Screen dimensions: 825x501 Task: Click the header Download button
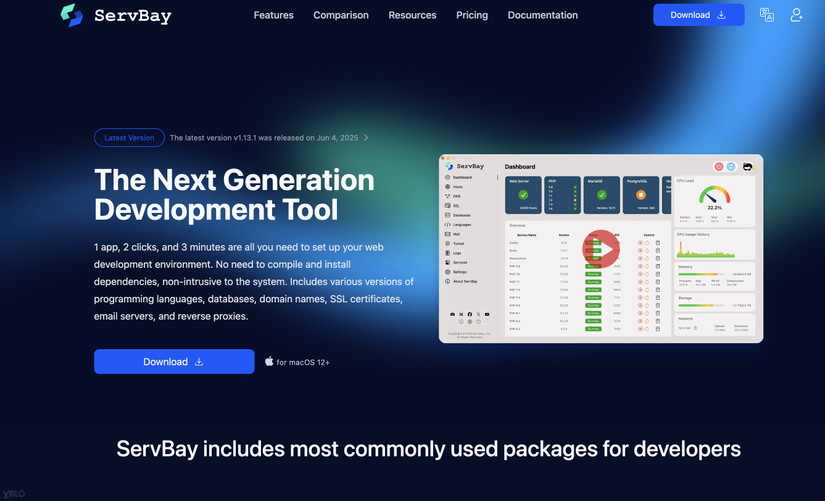(x=699, y=15)
